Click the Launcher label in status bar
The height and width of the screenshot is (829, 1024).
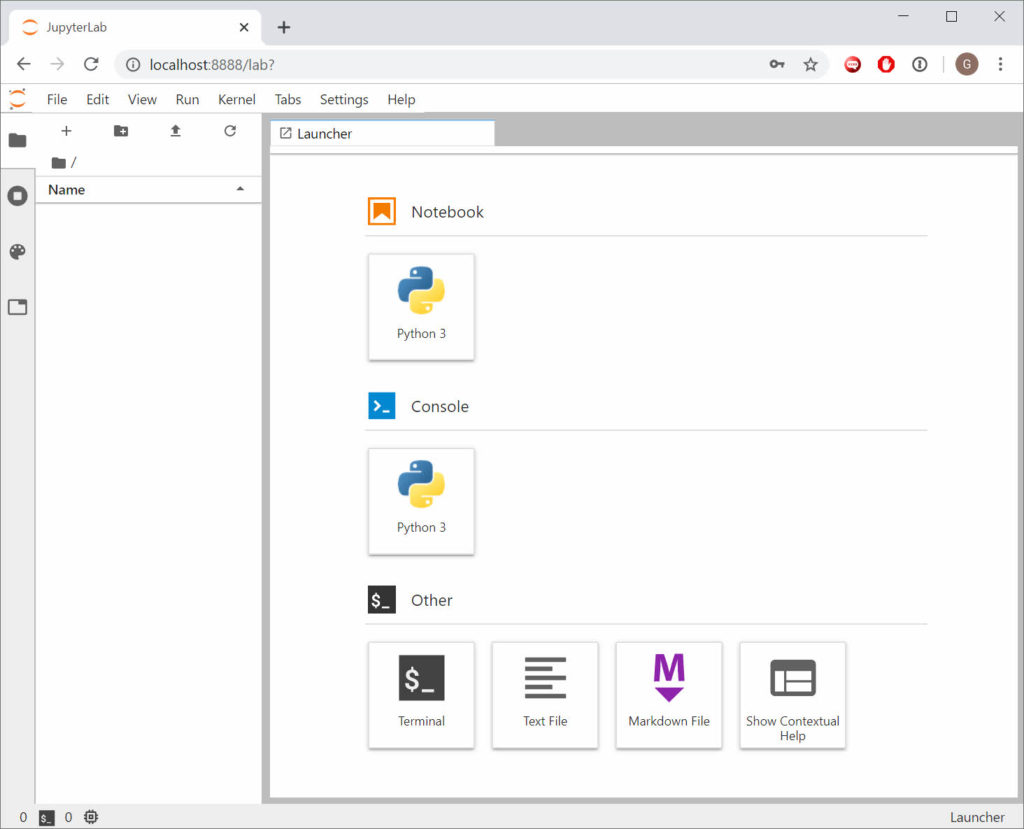point(977,817)
